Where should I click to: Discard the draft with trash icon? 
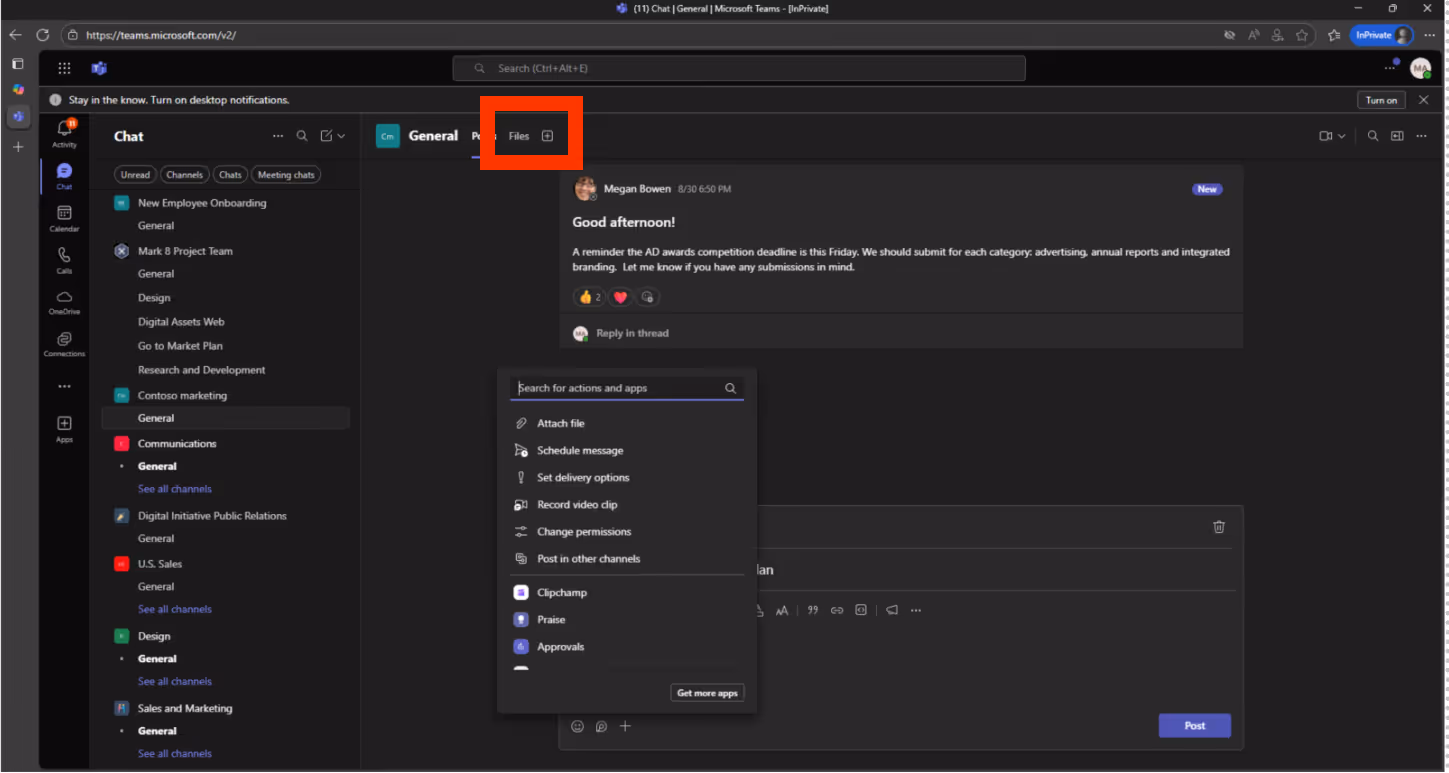[x=1219, y=527]
